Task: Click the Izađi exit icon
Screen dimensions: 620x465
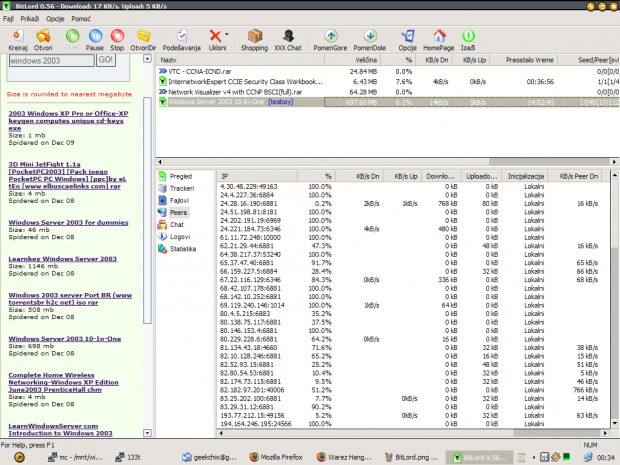Action: coord(468,40)
